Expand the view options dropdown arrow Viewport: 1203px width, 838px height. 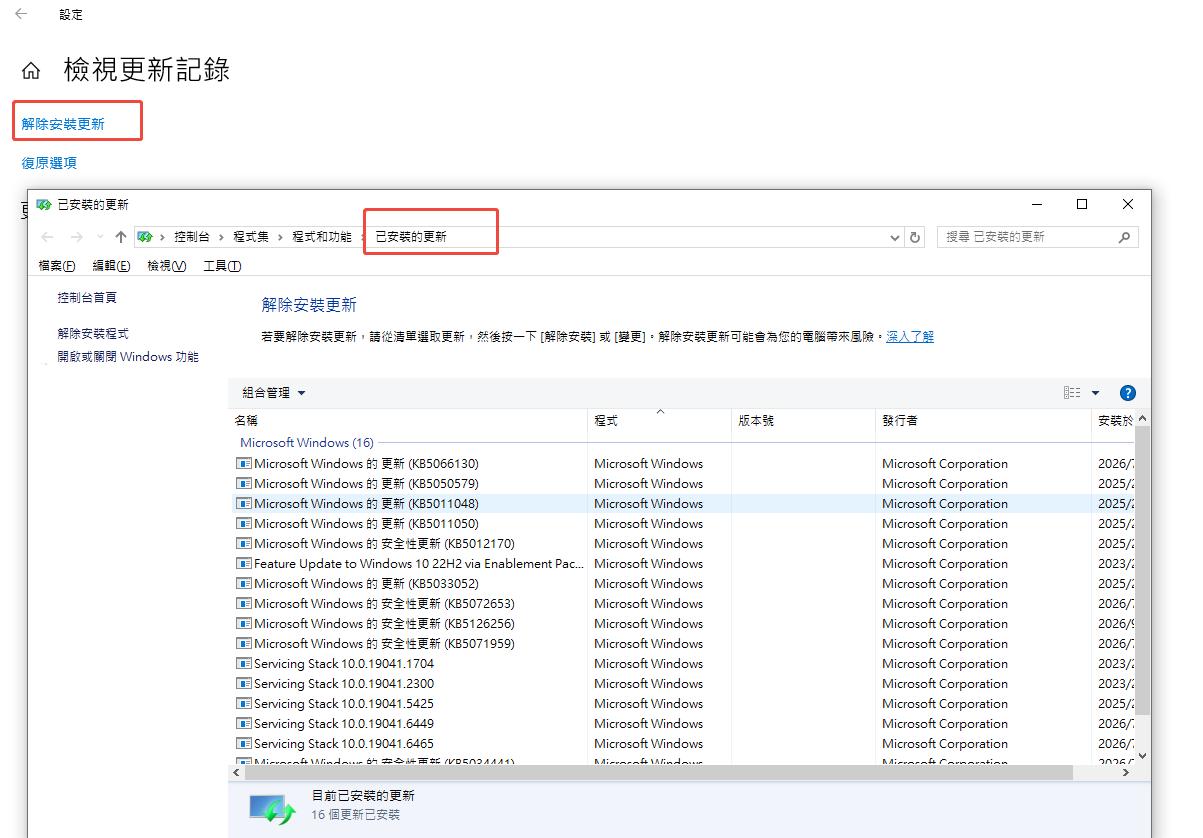[1095, 393]
